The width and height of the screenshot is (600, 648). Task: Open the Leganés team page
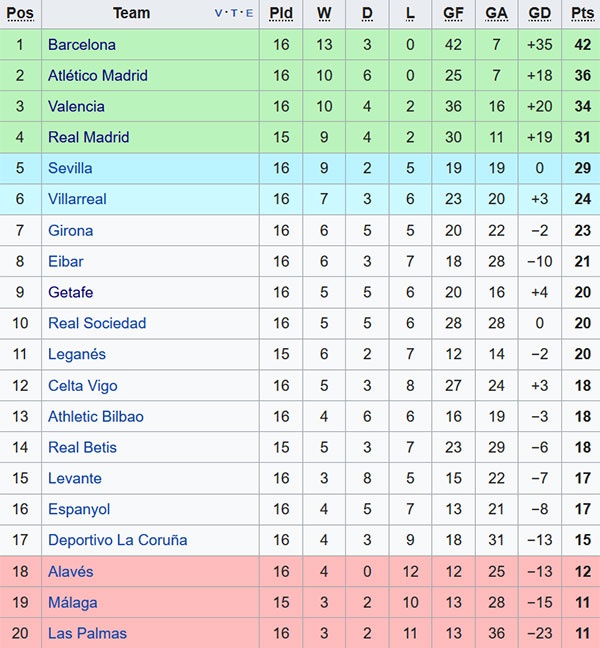coord(77,355)
